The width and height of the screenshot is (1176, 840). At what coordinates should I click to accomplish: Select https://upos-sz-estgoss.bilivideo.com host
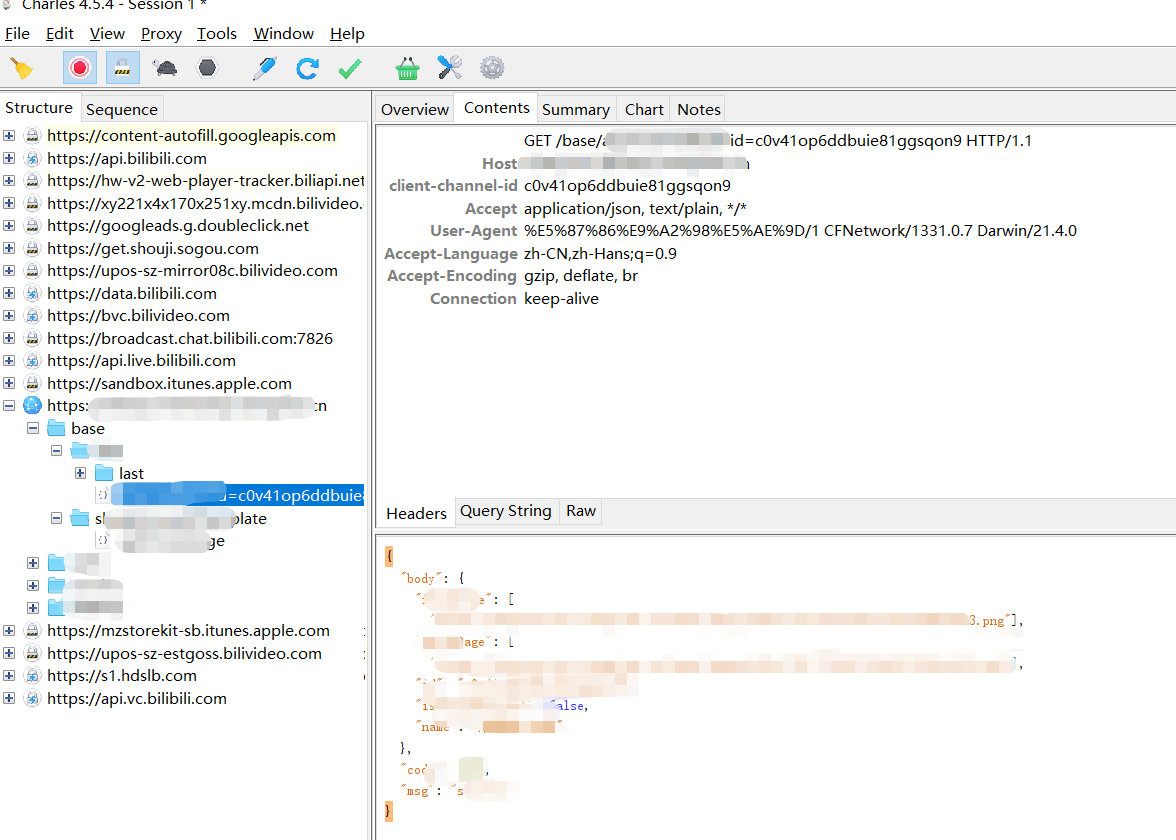click(x=184, y=653)
